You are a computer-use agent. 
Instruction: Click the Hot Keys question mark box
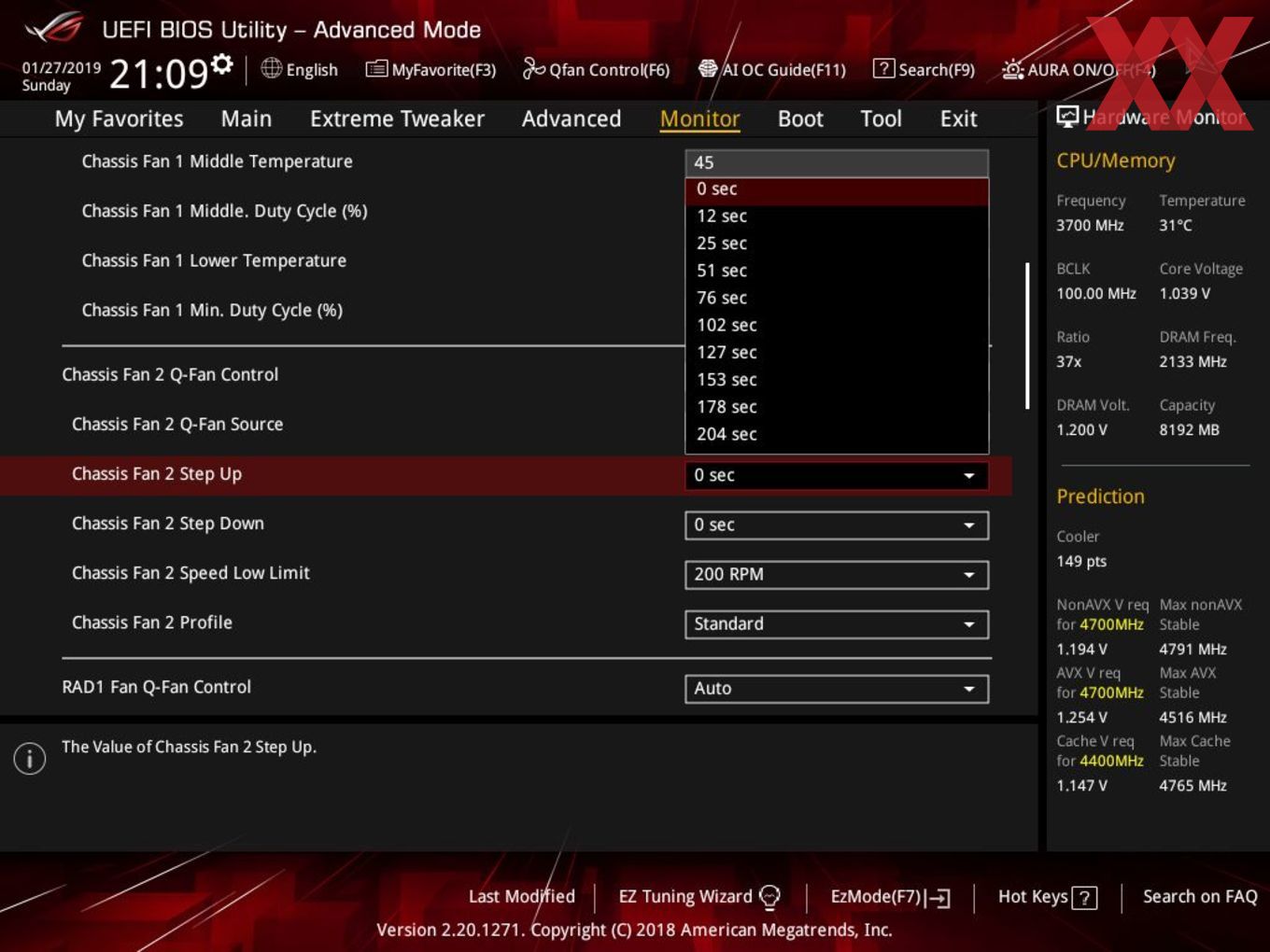coord(1084,898)
